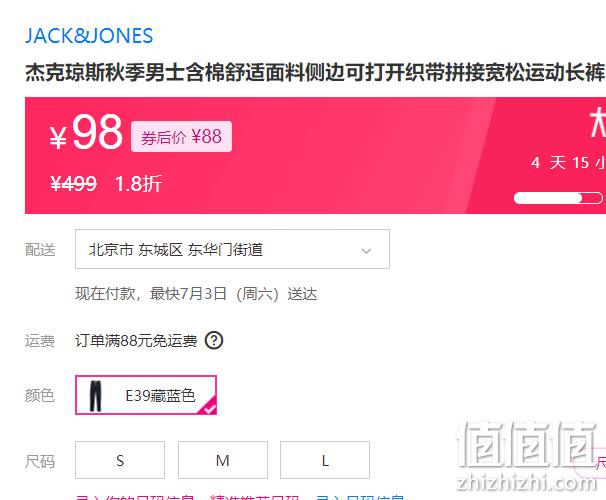This screenshot has width=606, height=500.
Task: Open the JACK&JONES brand link
Action: pos(89,36)
